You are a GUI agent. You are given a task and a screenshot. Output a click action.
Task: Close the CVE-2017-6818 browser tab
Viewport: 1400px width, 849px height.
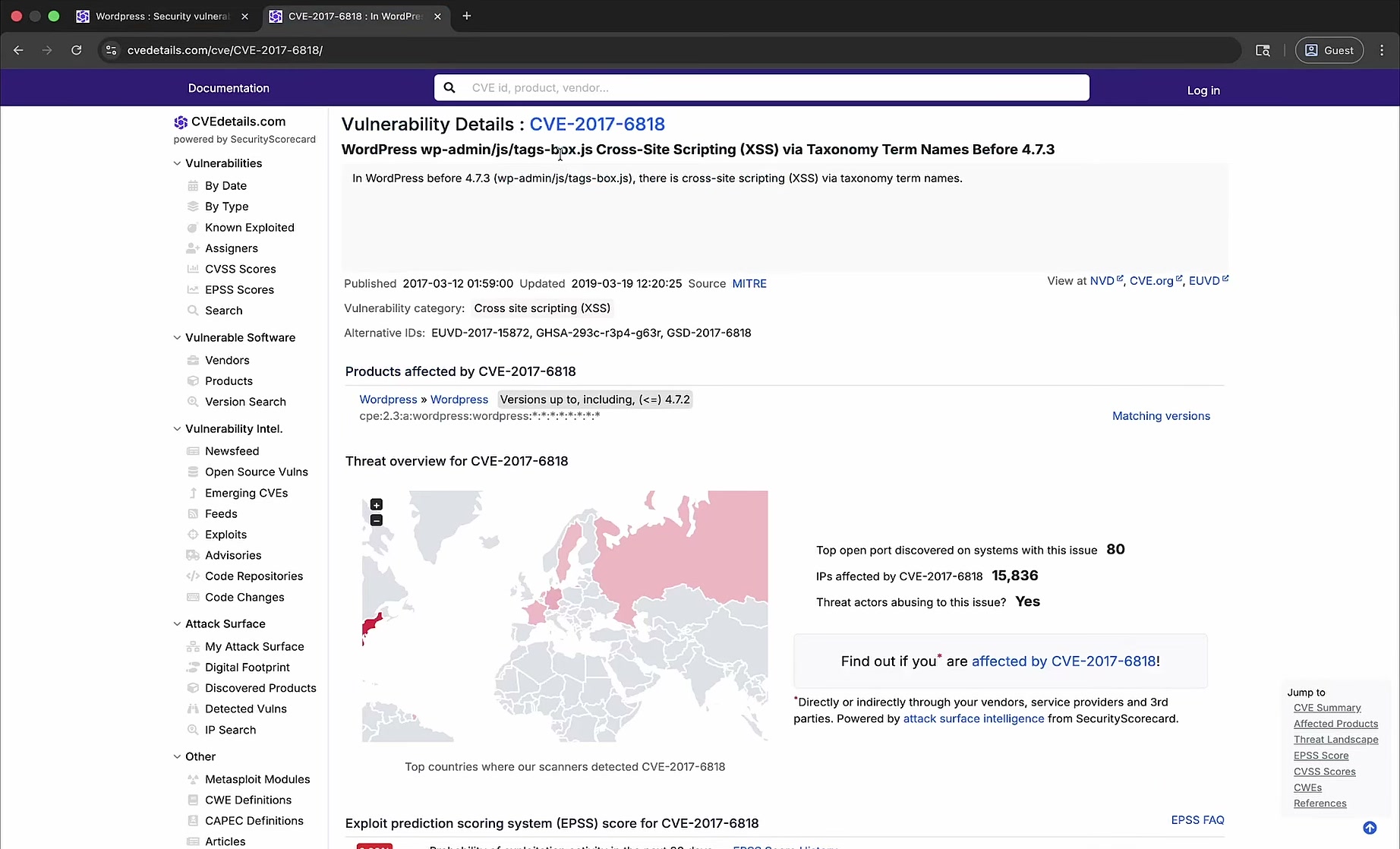[437, 16]
